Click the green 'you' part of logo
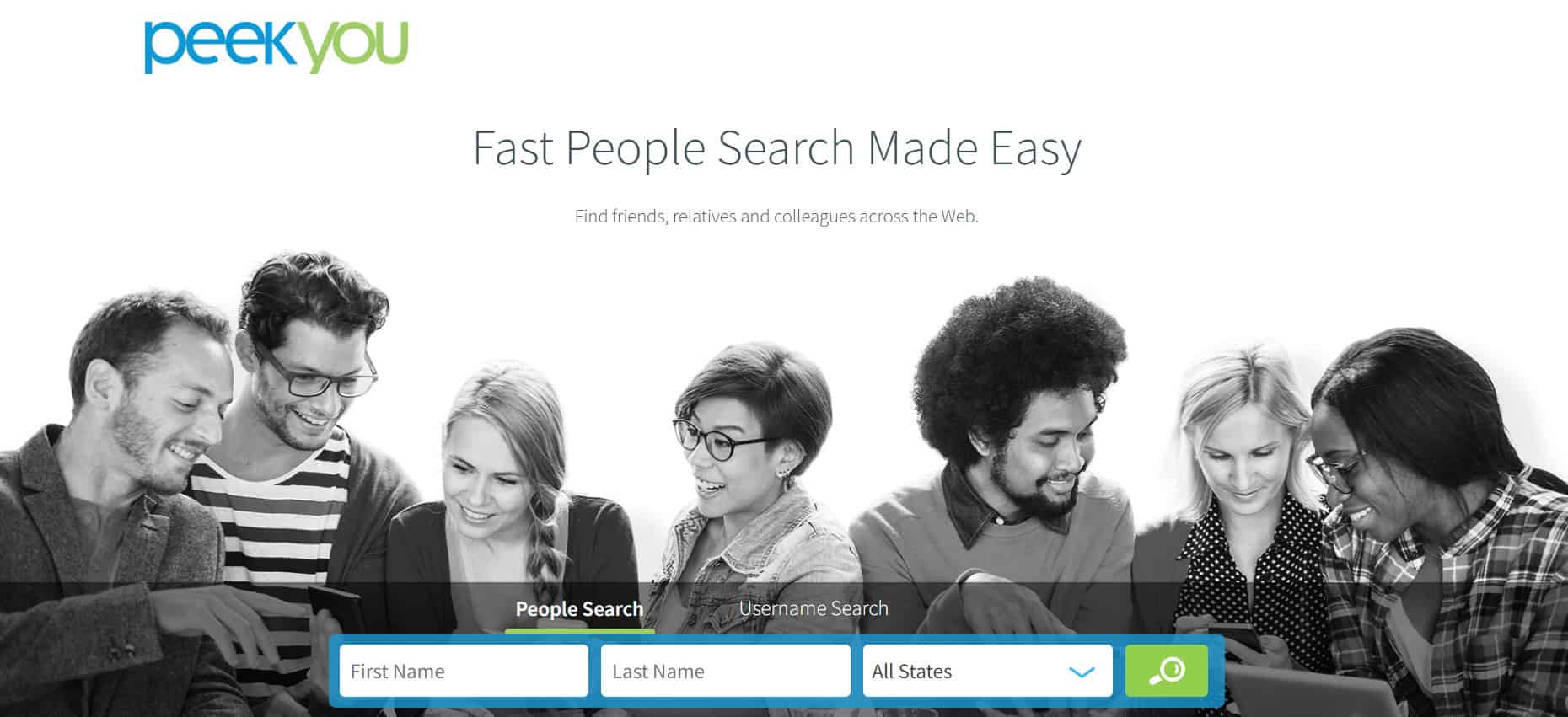The image size is (1568, 717). coord(354,45)
